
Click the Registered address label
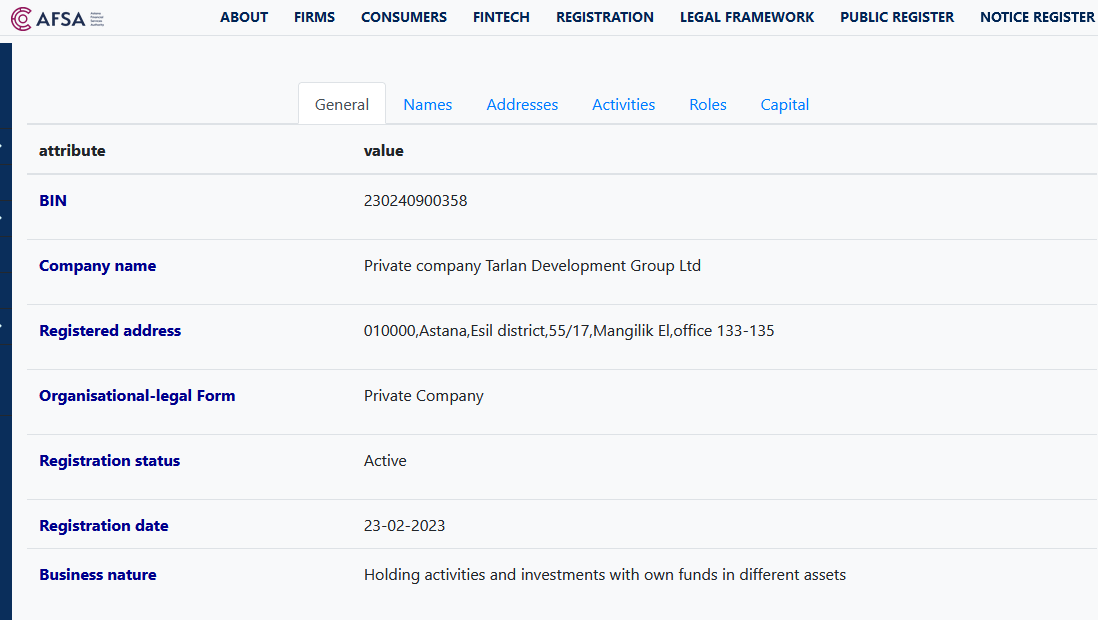(110, 330)
